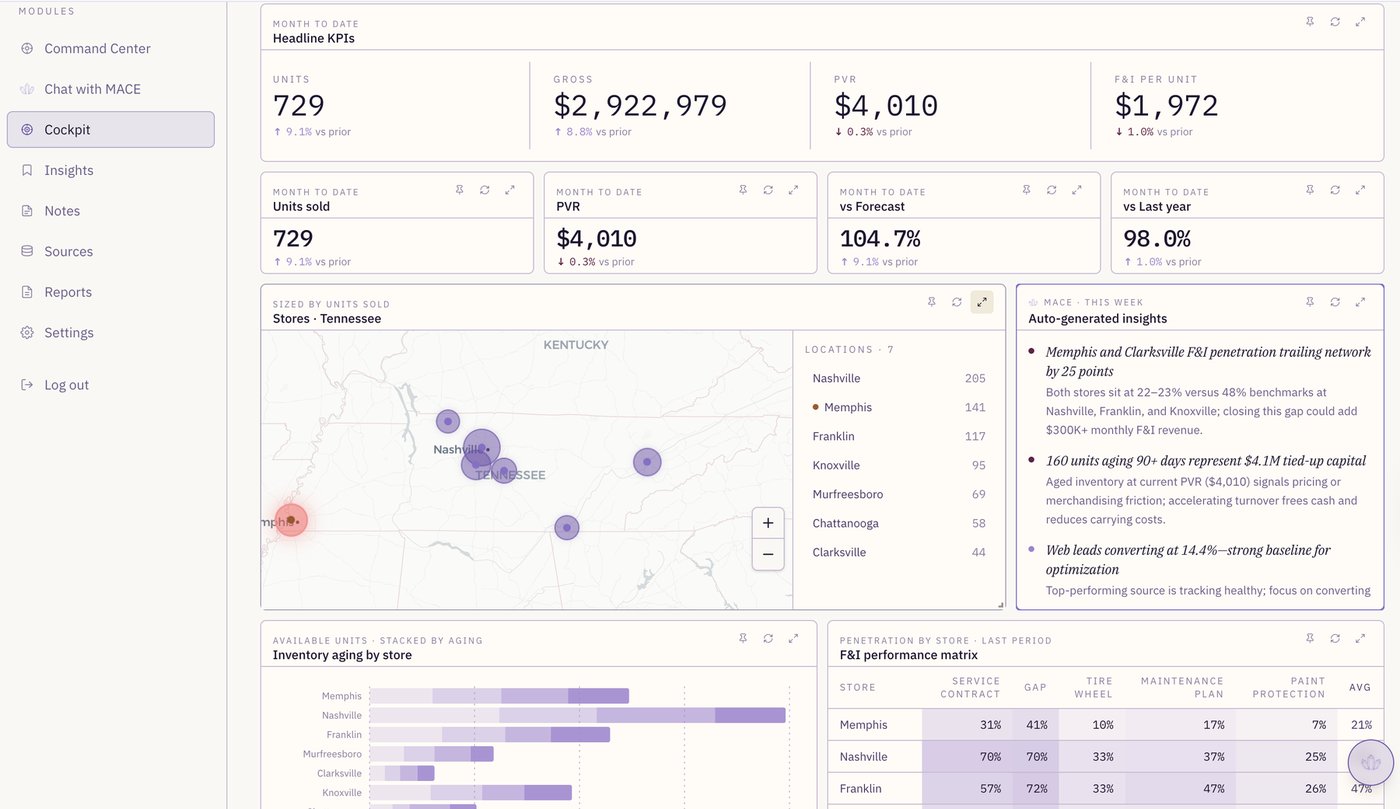This screenshot has height=809, width=1400.
Task: Open the 160 units aging insight
Action: [1200, 490]
